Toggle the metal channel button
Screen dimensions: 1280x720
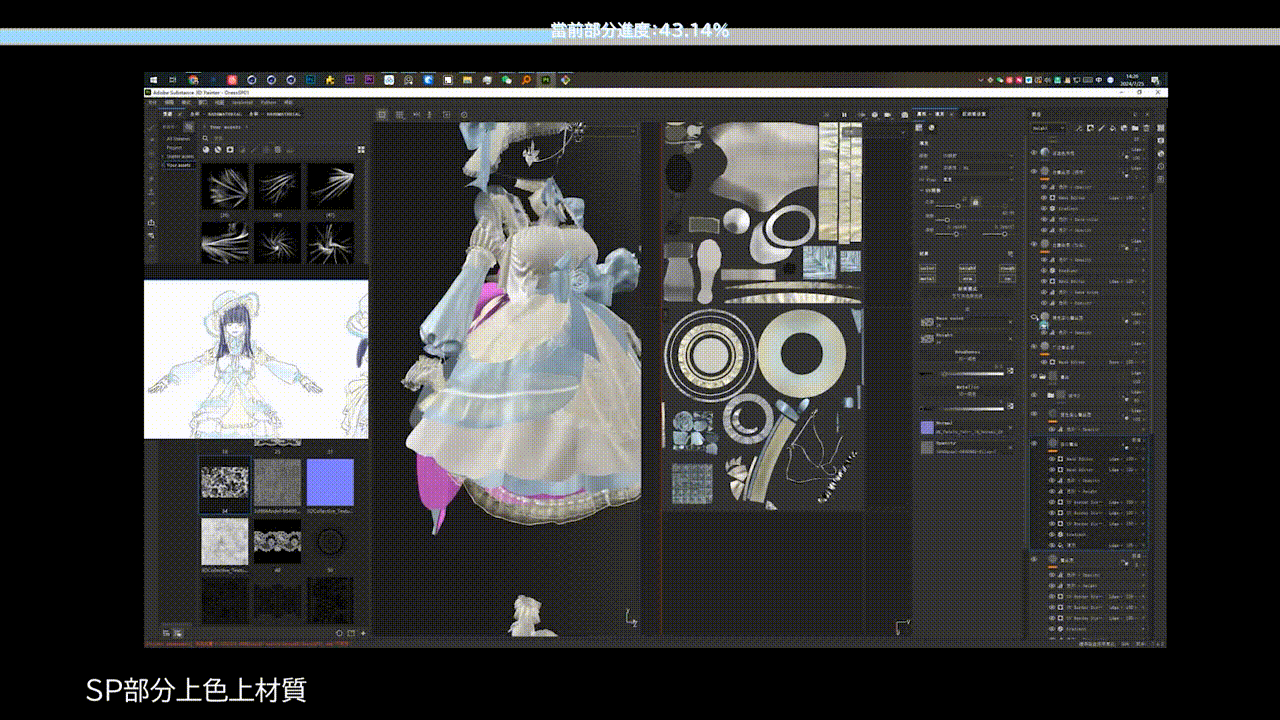tap(927, 279)
